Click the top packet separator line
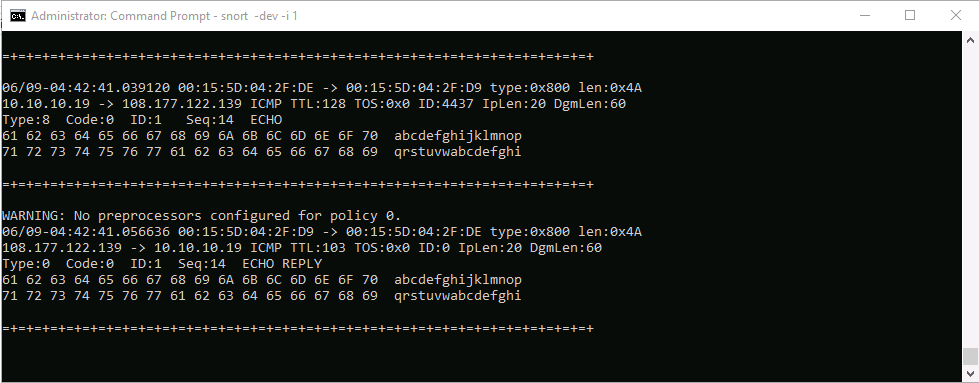This screenshot has height=383, width=979. (298, 57)
